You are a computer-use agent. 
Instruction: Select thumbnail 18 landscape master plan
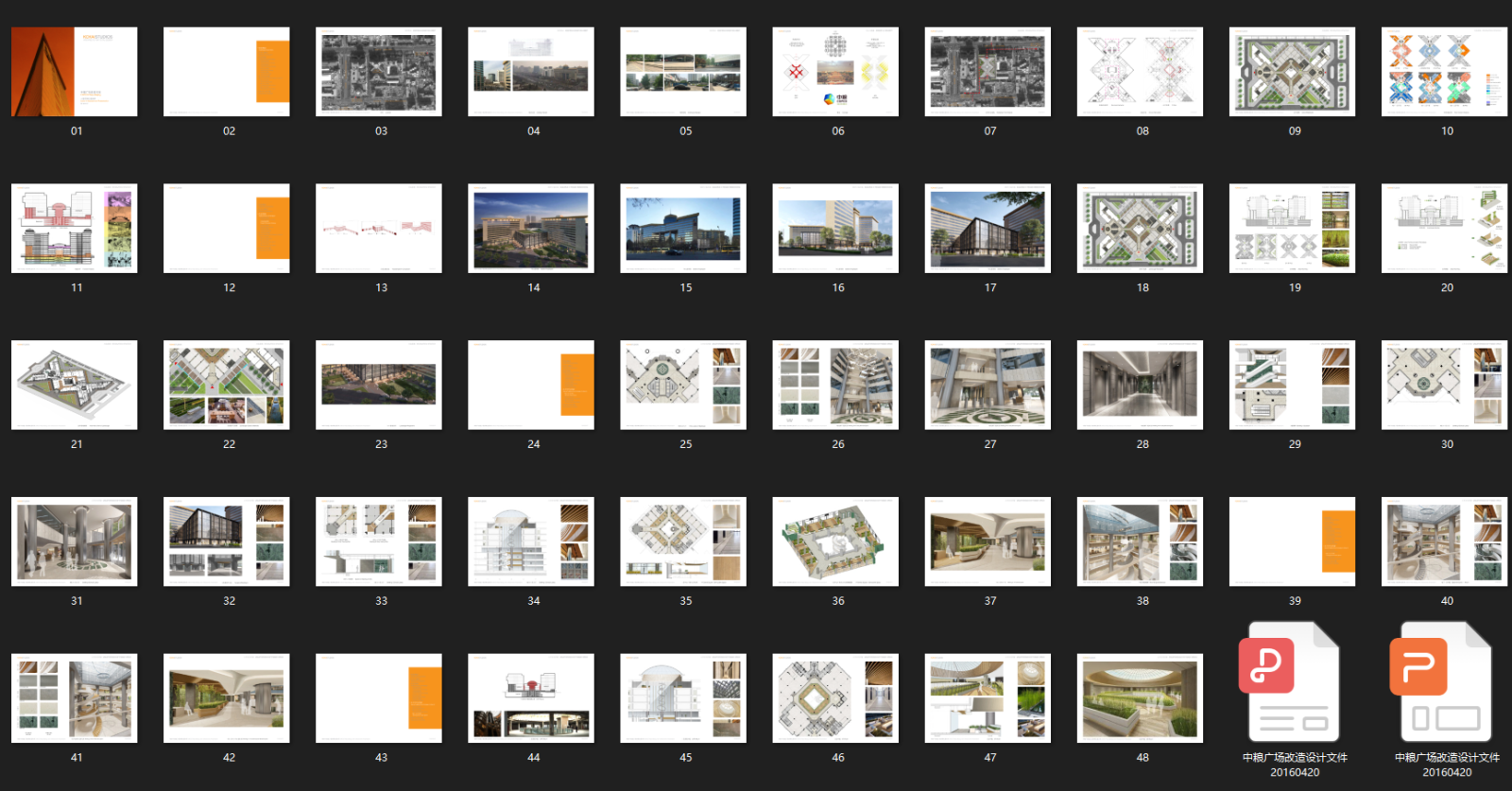point(1140,229)
